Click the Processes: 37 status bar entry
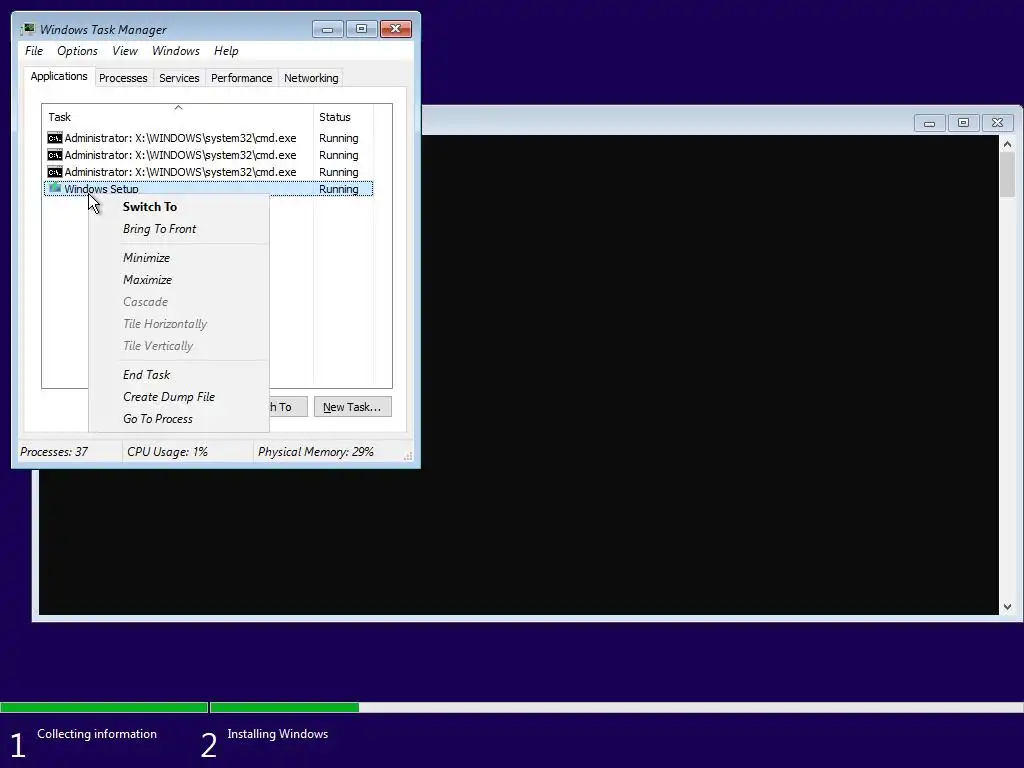The height and width of the screenshot is (768, 1024). [69, 452]
